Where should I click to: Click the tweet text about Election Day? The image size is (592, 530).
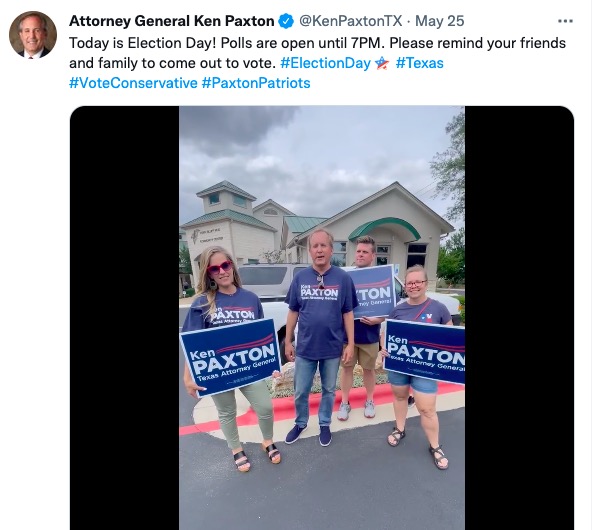click(x=317, y=53)
